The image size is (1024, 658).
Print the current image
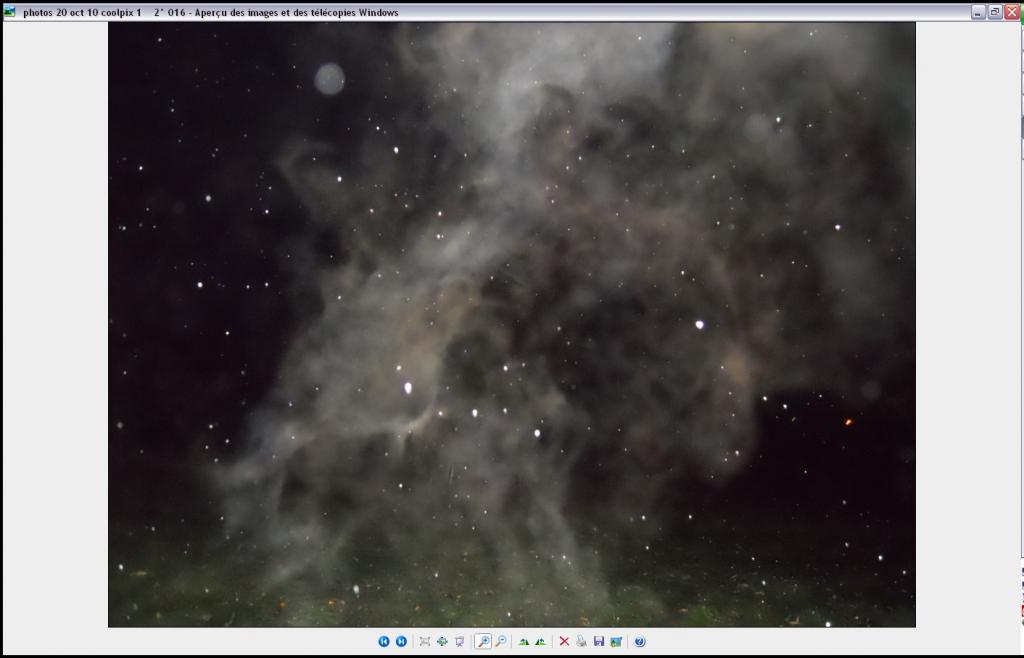(581, 642)
